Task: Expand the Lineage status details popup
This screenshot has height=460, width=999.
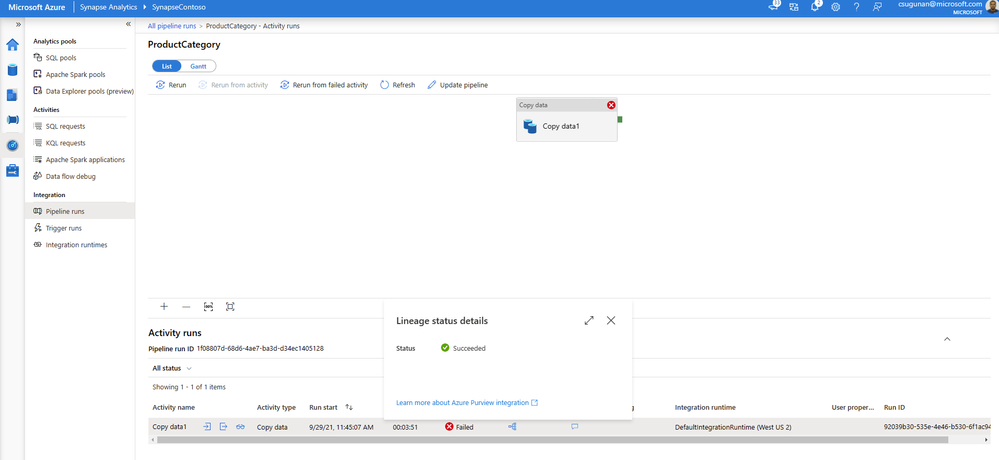Action: pos(589,320)
